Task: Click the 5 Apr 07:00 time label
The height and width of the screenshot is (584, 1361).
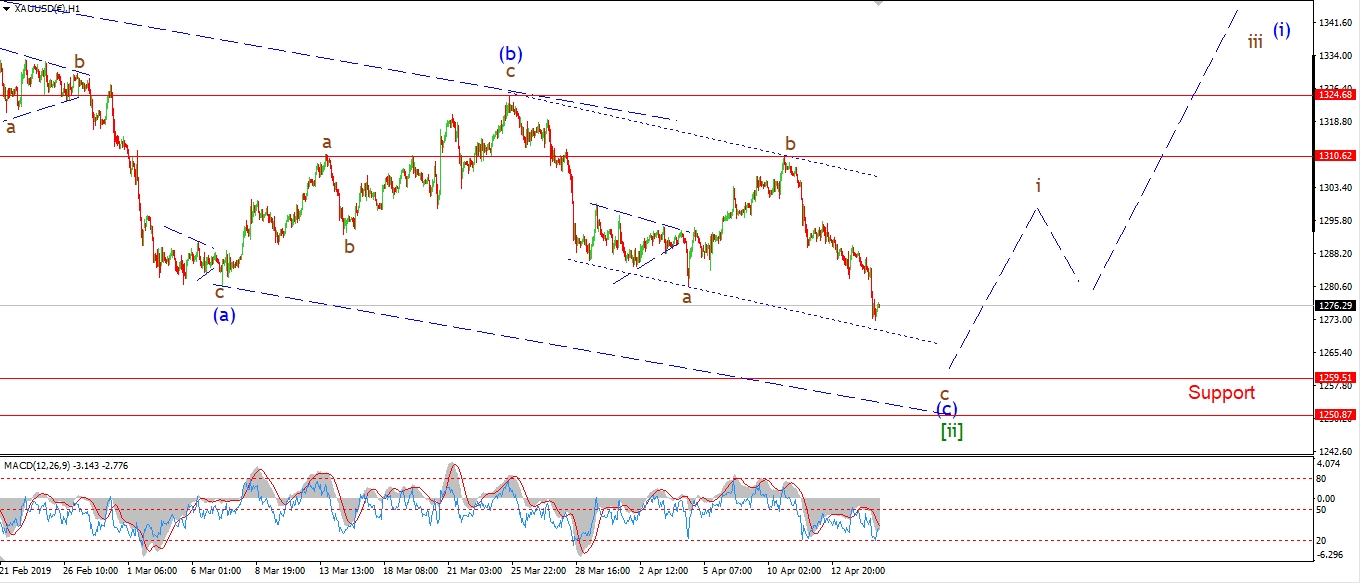Action: 728,570
